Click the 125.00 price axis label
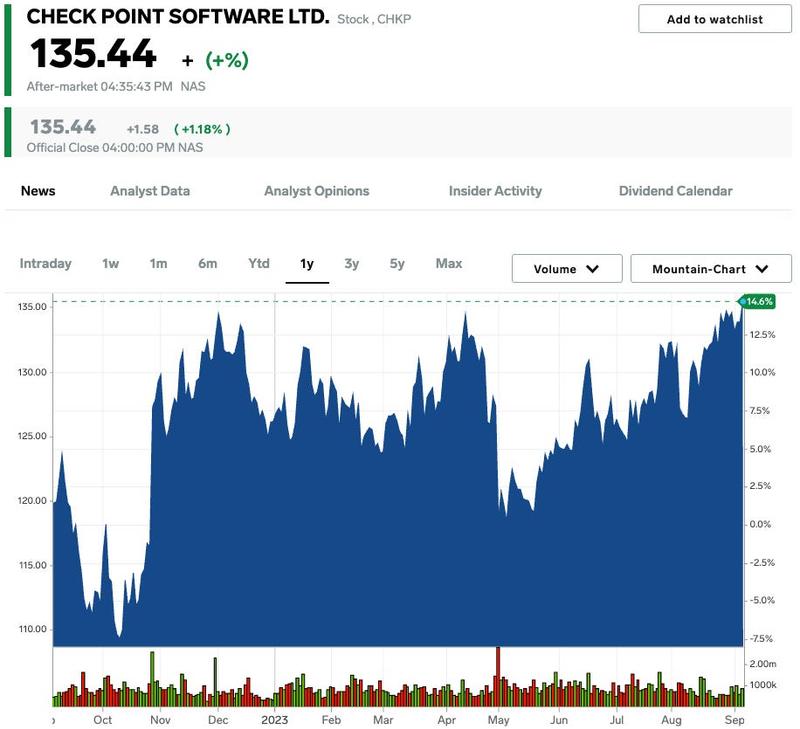The height and width of the screenshot is (729, 800). click(x=32, y=436)
